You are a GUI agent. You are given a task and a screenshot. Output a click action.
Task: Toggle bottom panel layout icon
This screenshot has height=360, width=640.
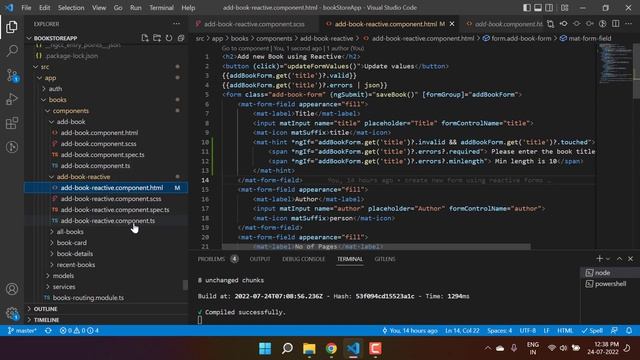click(538, 7)
